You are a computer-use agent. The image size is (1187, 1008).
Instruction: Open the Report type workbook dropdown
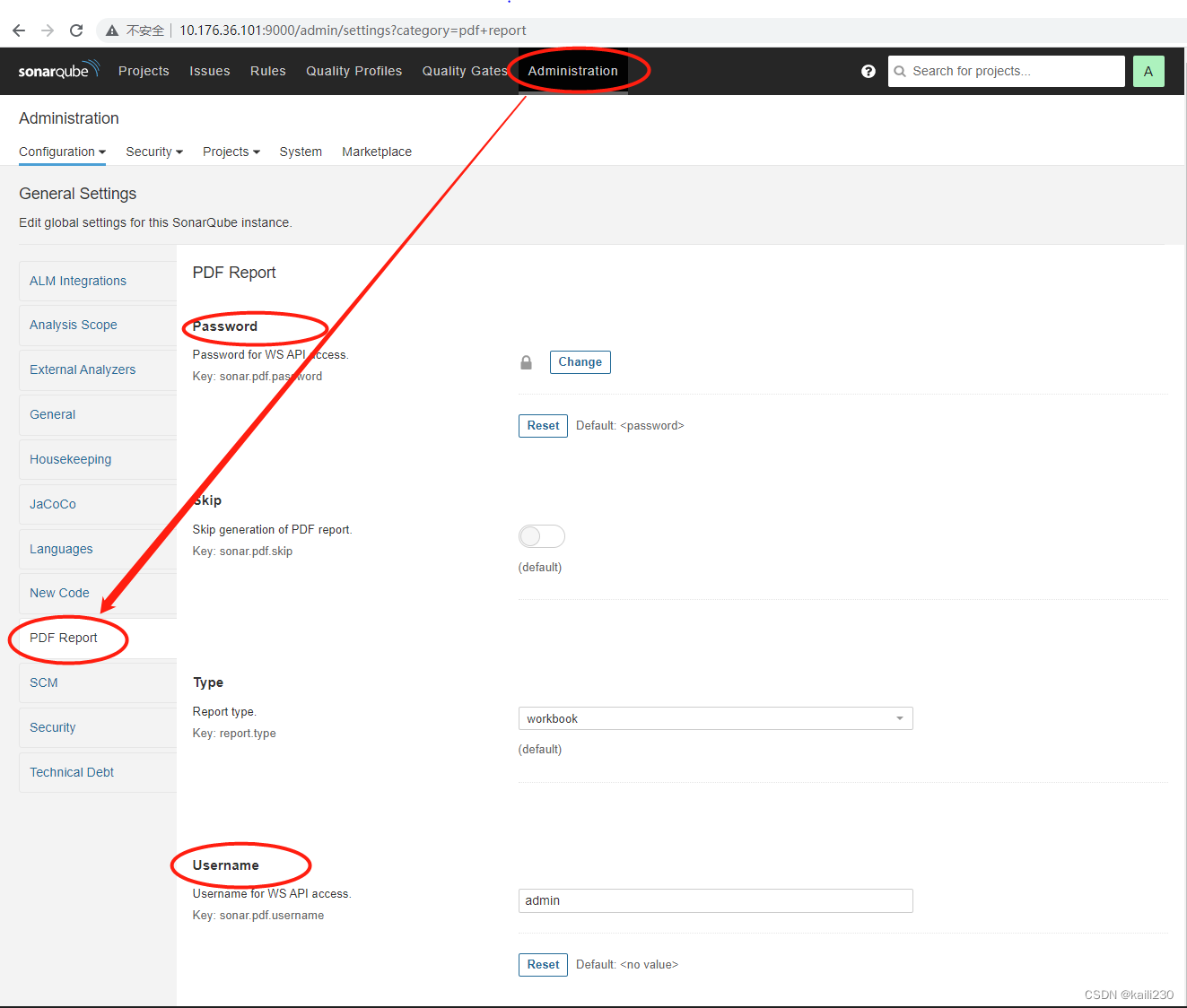coord(715,718)
